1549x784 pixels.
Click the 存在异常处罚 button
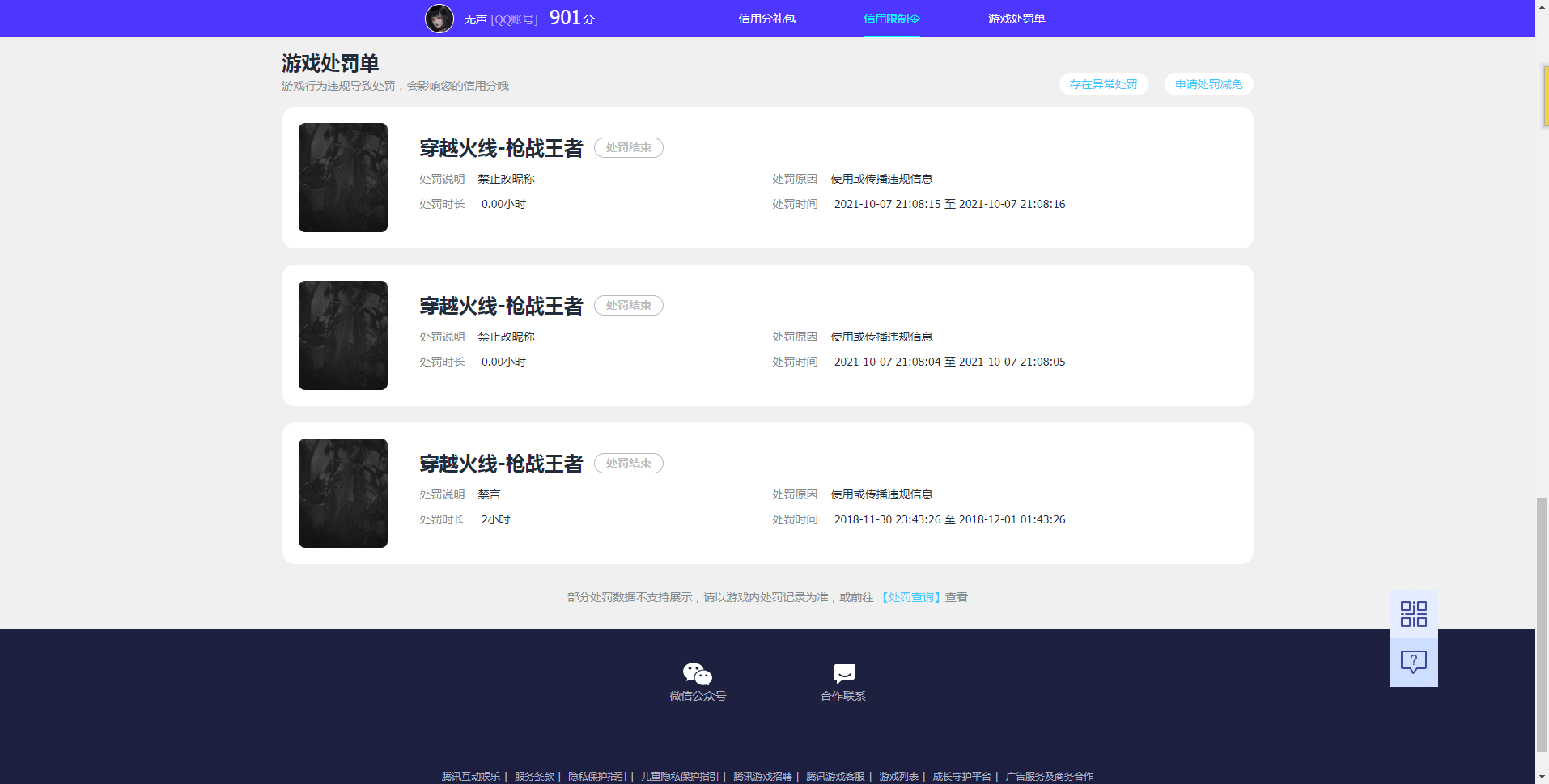(1103, 84)
